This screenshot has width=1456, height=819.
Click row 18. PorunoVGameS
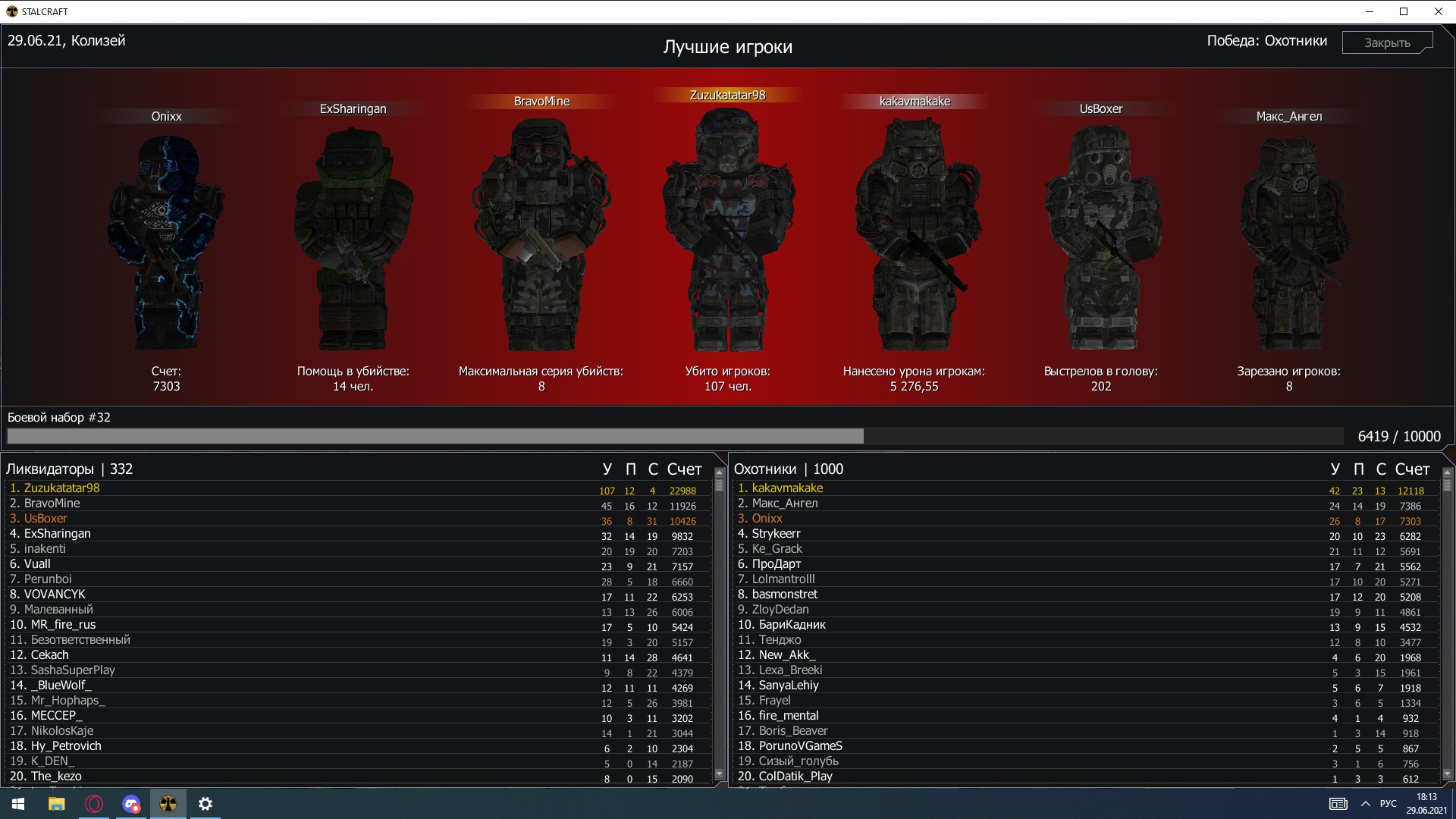1087,746
